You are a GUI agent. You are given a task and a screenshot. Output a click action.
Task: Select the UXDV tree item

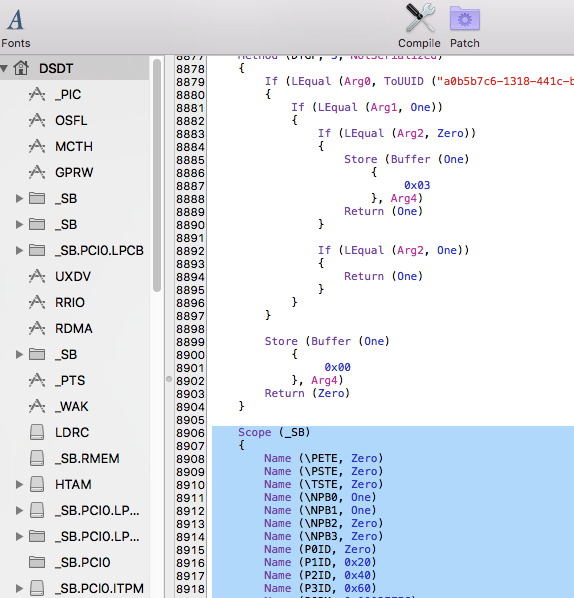click(73, 276)
